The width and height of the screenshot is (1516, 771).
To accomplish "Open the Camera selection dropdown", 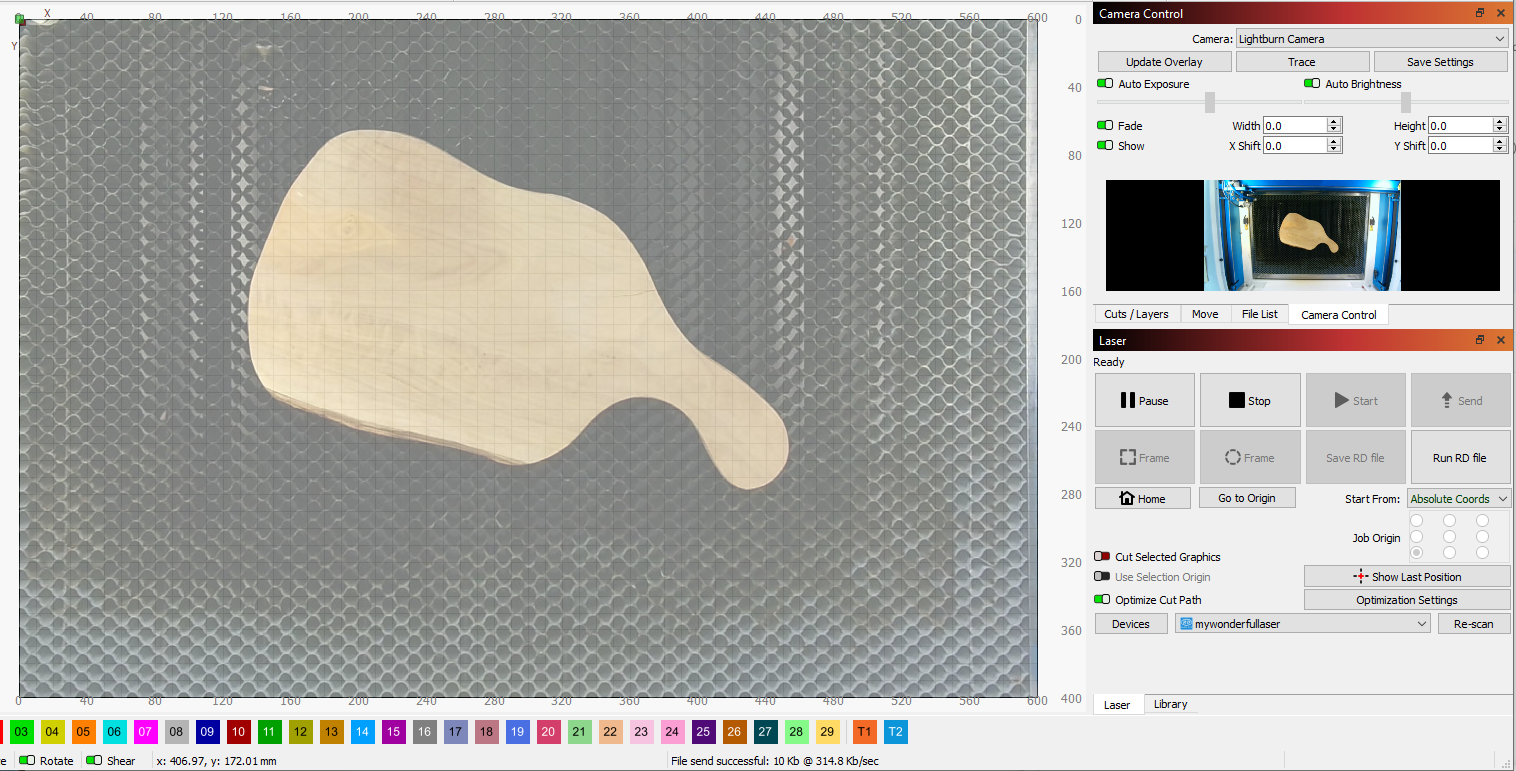I will [x=1371, y=39].
